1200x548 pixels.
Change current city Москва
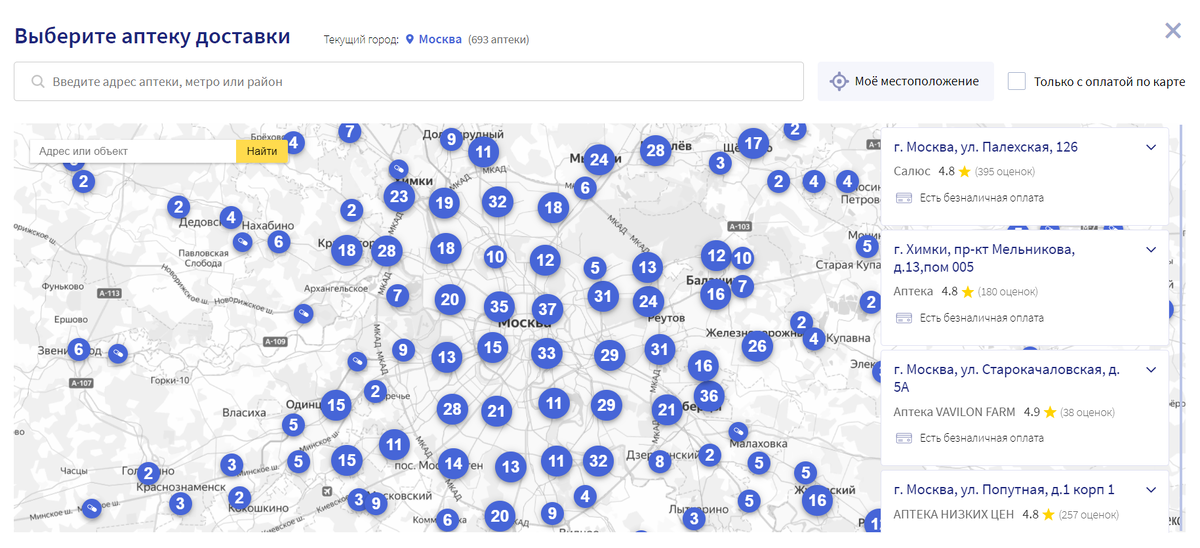click(440, 40)
